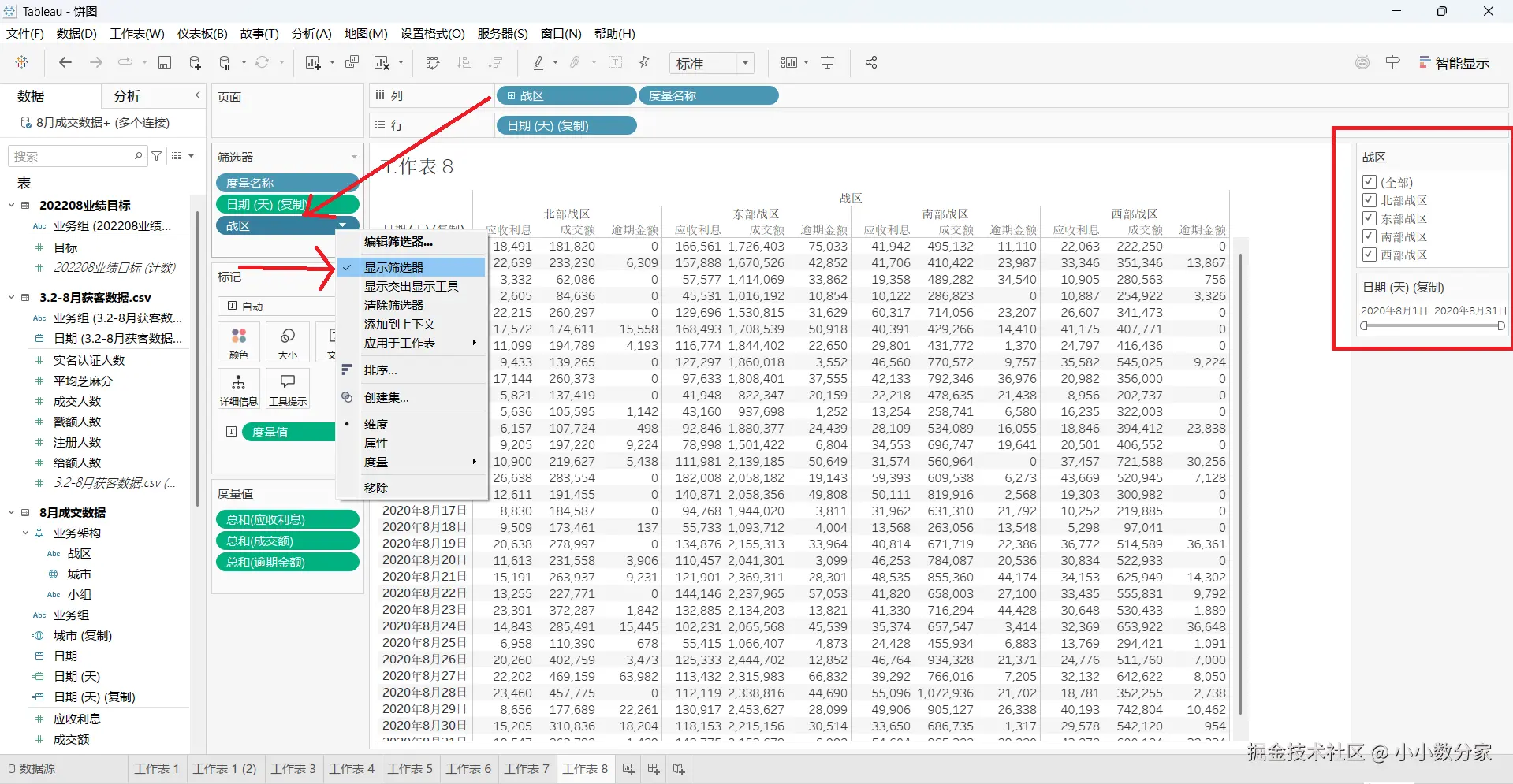The width and height of the screenshot is (1513, 784).
Task: Collapse the 8月成交数据 table tree
Action: tap(12, 512)
